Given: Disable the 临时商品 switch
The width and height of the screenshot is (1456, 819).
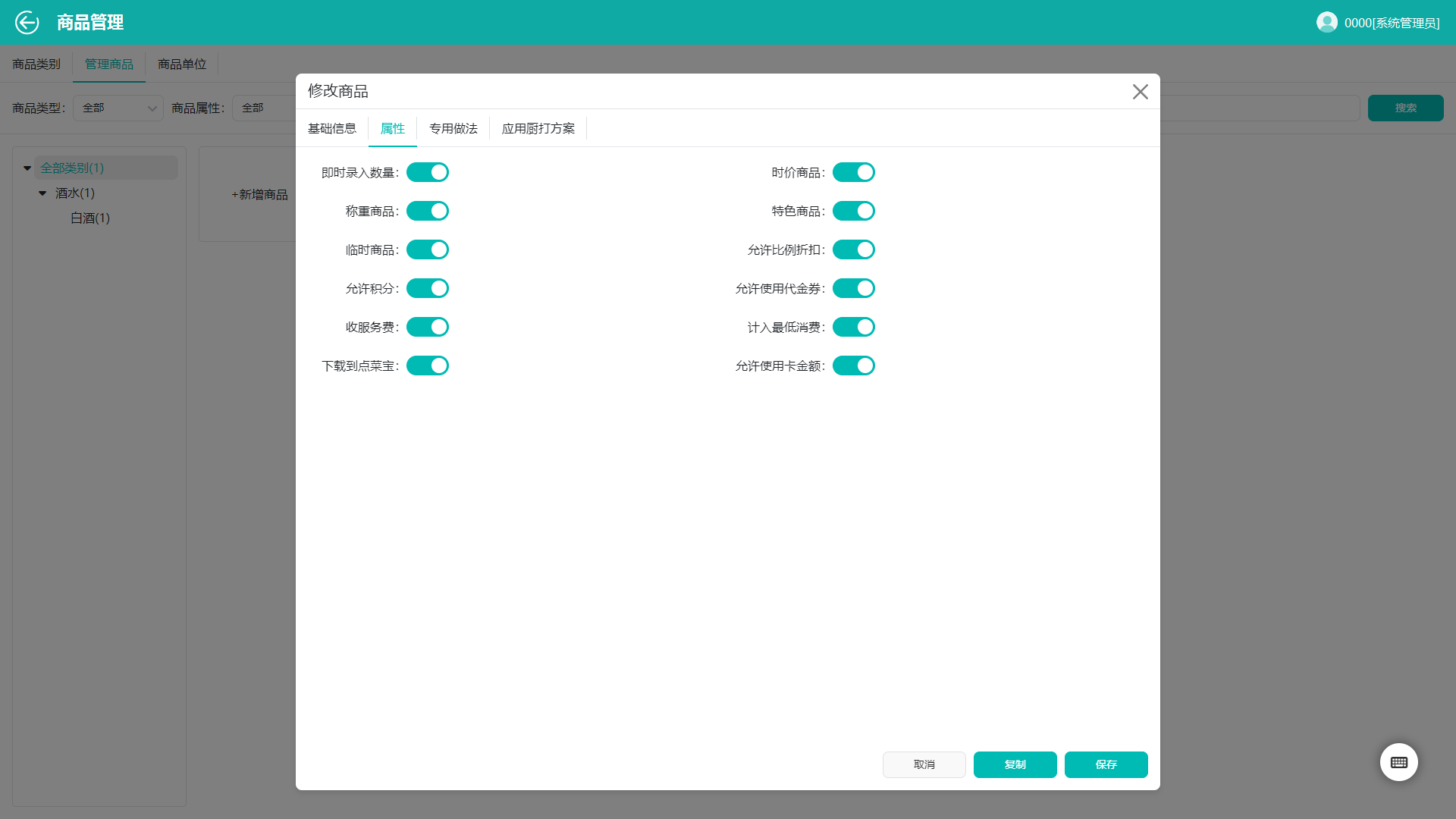Looking at the screenshot, I should pos(428,249).
